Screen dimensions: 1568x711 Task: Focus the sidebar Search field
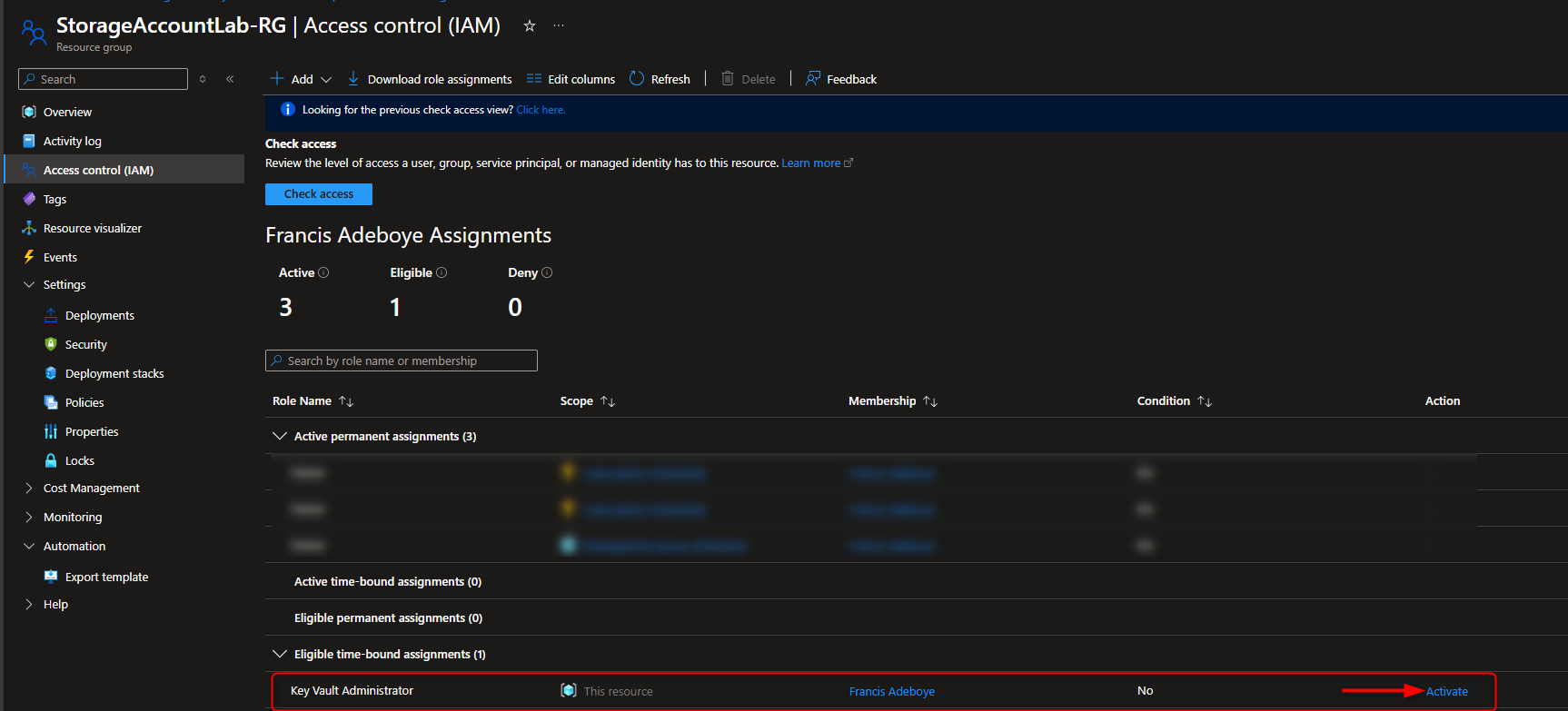(103, 79)
